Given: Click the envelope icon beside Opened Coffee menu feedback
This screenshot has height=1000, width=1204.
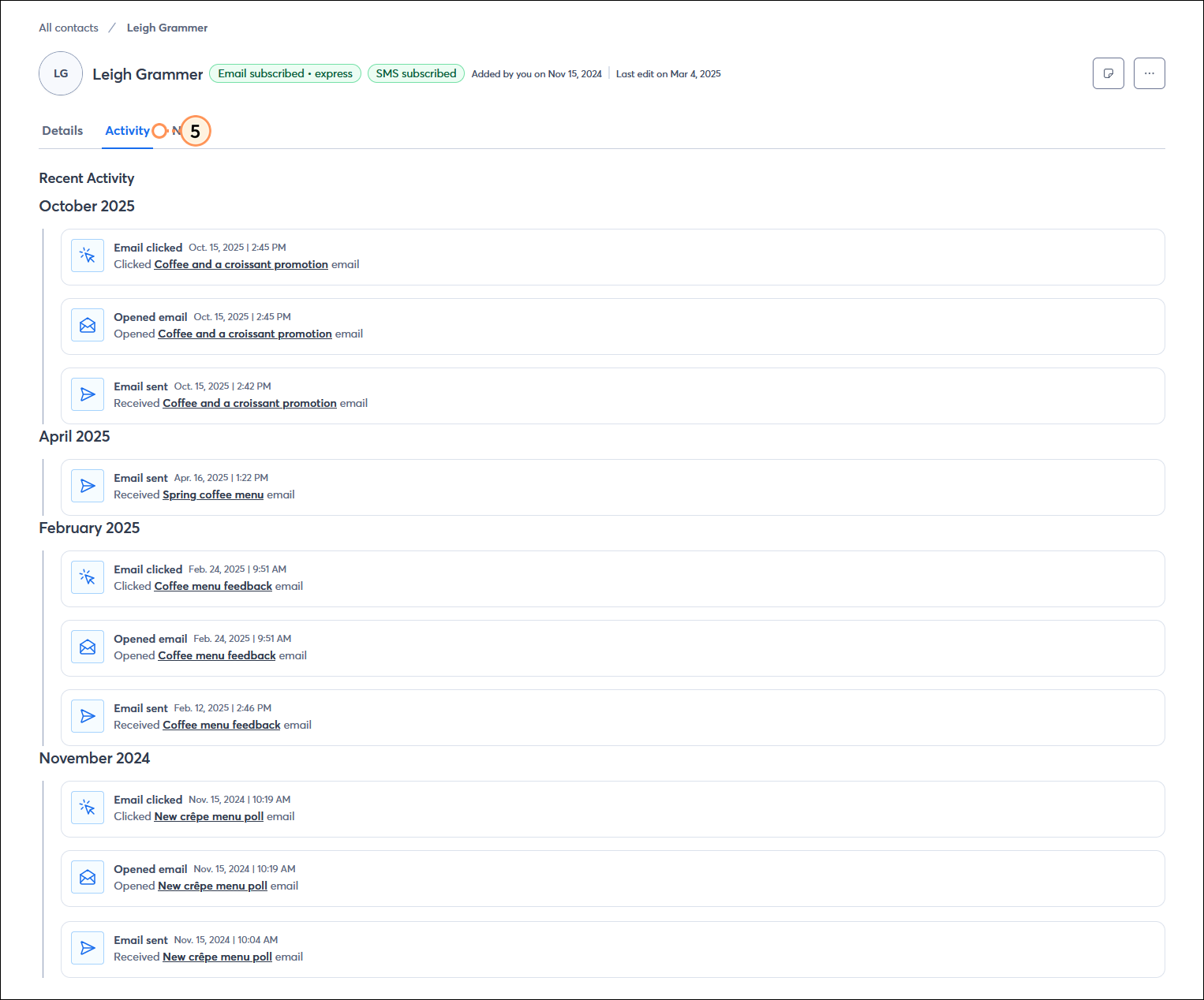Looking at the screenshot, I should click(x=87, y=647).
